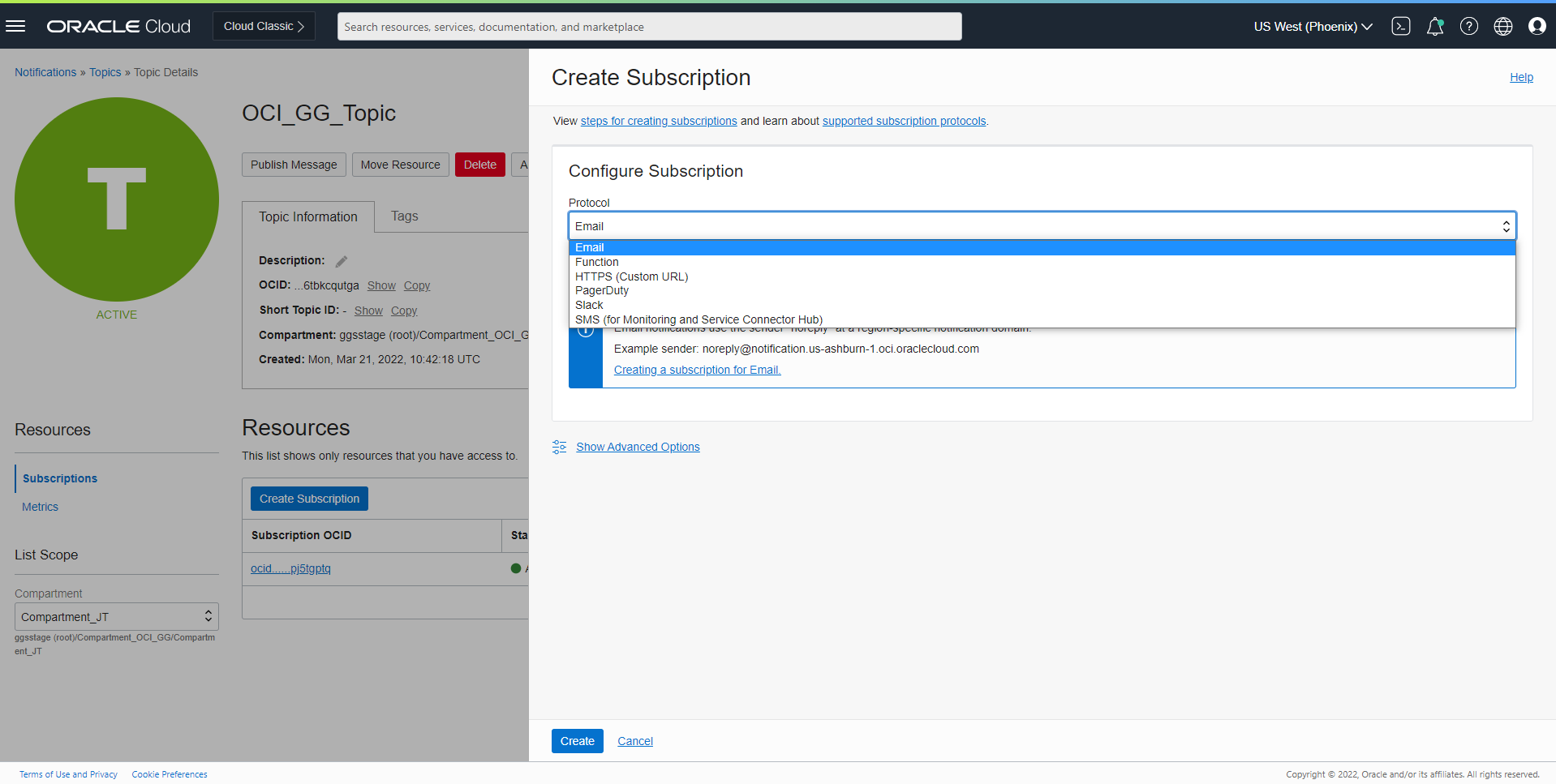
Task: Open the Compartment_JT compartment dropdown
Action: [x=117, y=616]
